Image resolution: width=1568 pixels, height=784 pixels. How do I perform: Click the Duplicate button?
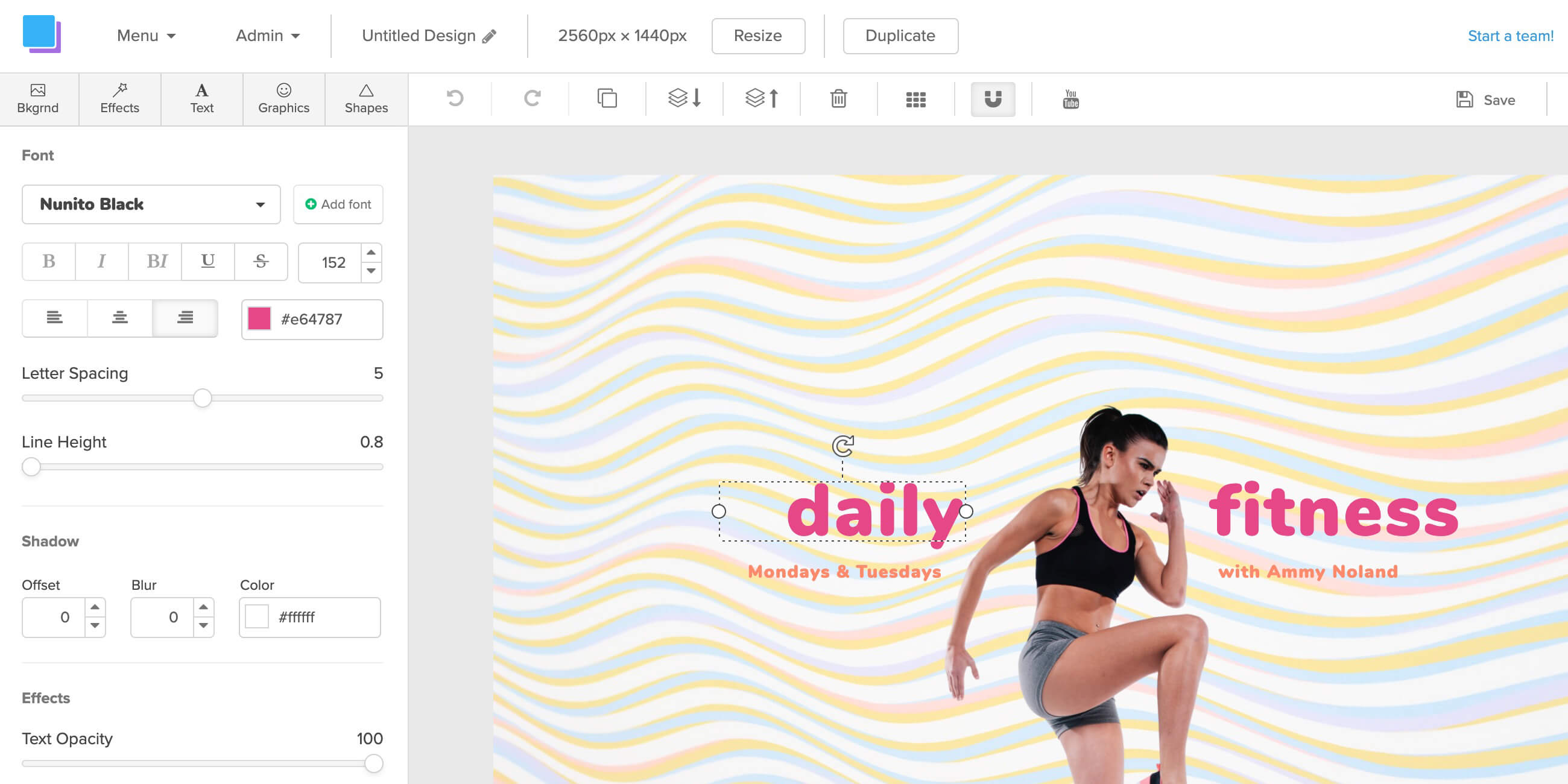point(900,36)
